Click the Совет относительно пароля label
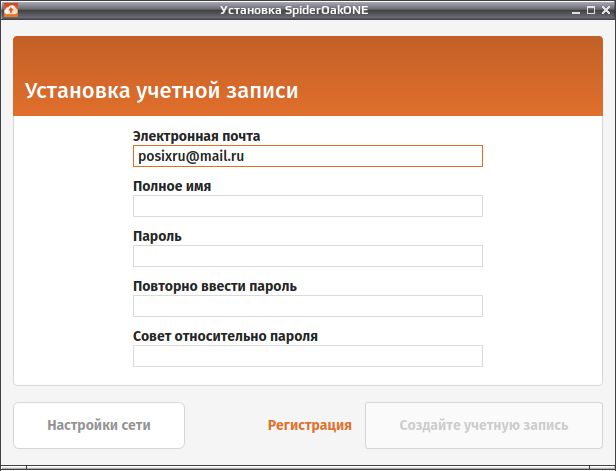Screen dimensions: 616x471 click(x=225, y=336)
